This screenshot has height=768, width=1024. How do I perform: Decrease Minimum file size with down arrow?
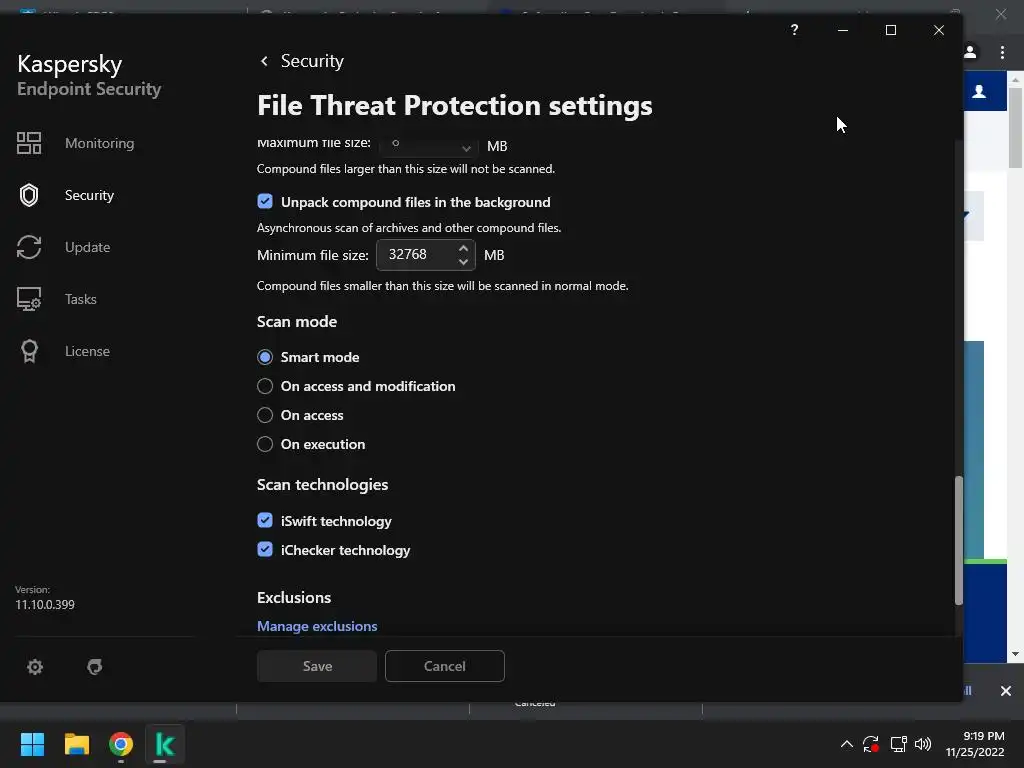click(x=463, y=262)
